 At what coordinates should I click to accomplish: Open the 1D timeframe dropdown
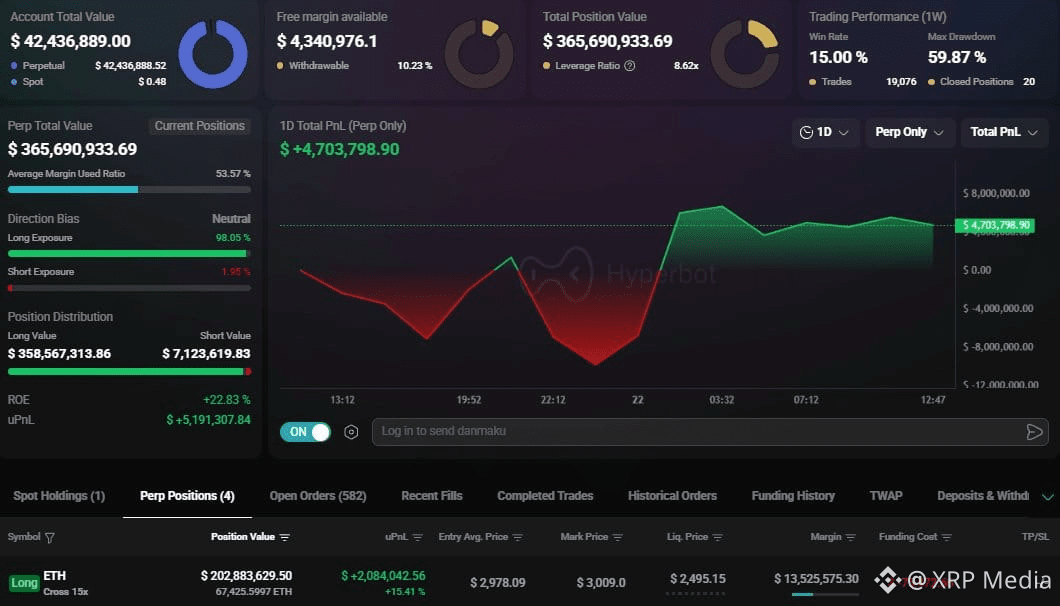[x=825, y=133]
